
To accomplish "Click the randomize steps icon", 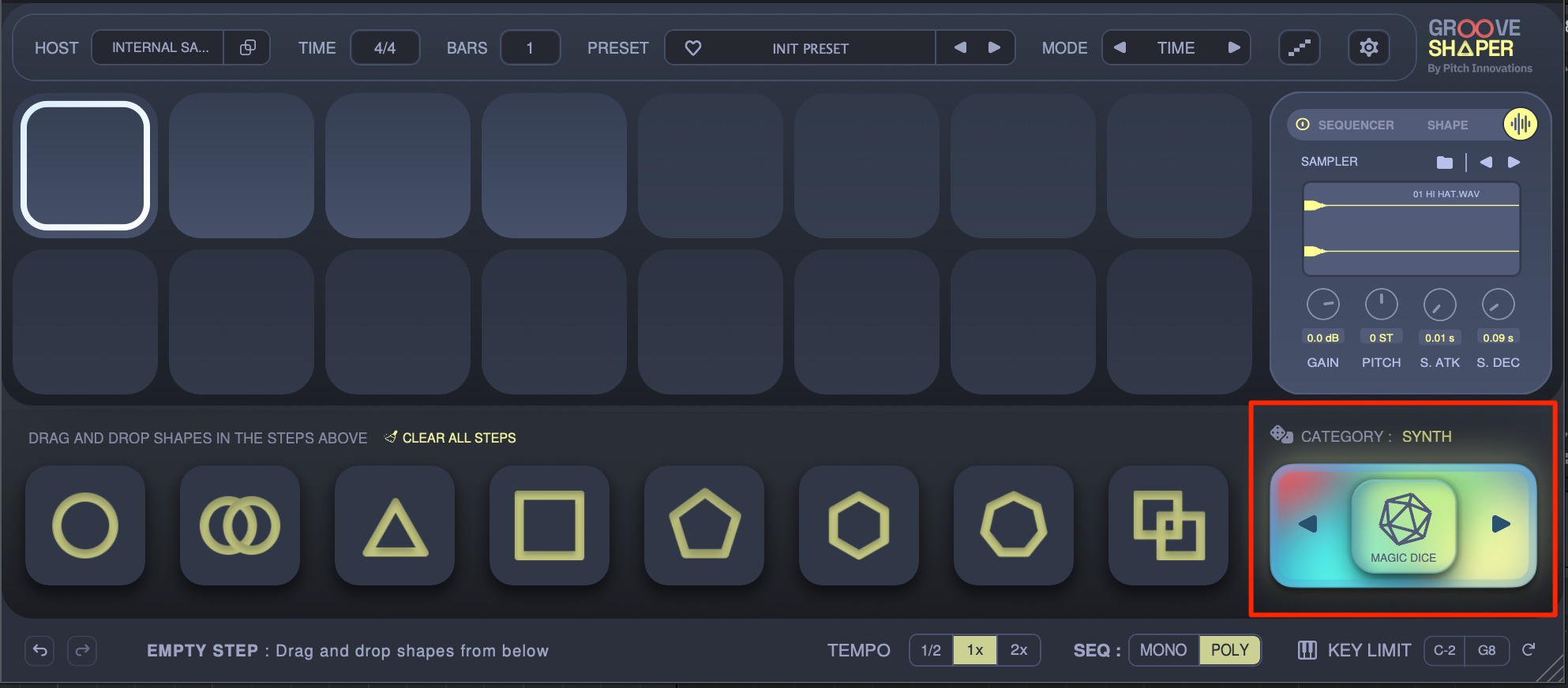I will point(1300,47).
